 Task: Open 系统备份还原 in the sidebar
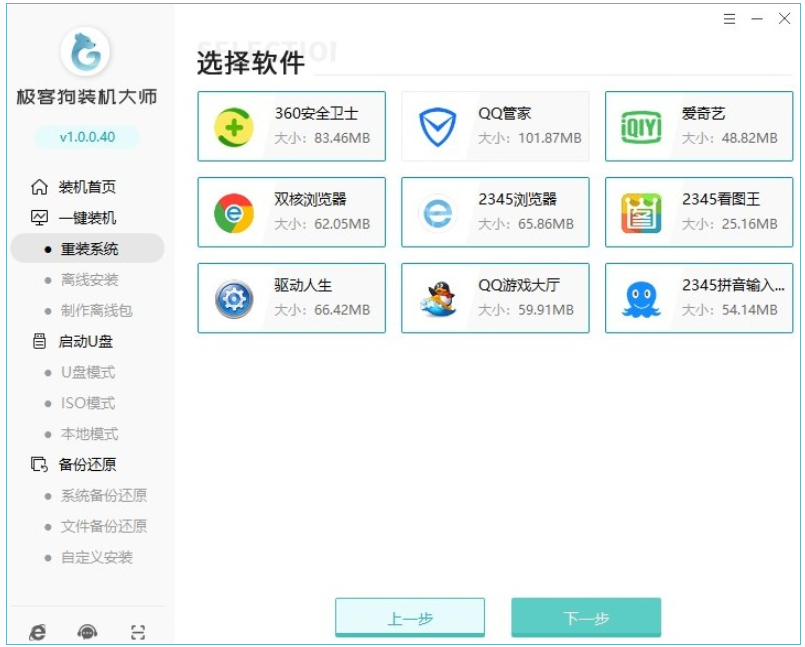[x=104, y=495]
